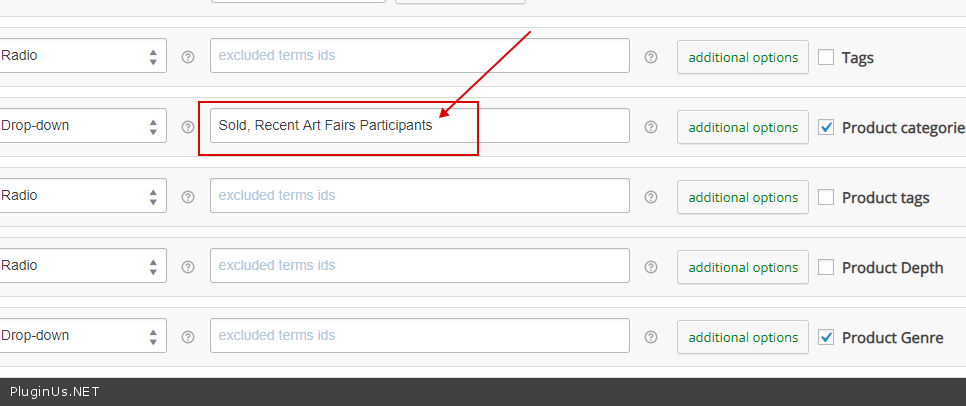This screenshot has width=966, height=406.
Task: Disable the Product Genre checkbox
Action: pos(826,337)
